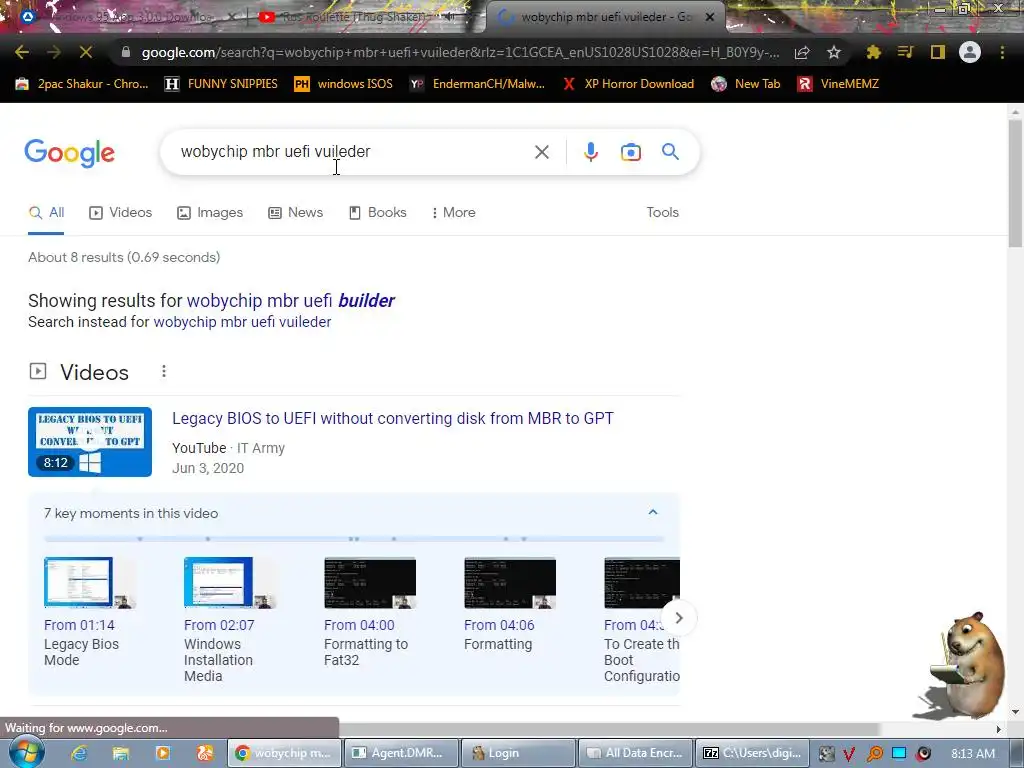Start voice search with the microphone
Viewport: 1024px width, 768px height.
(x=590, y=152)
